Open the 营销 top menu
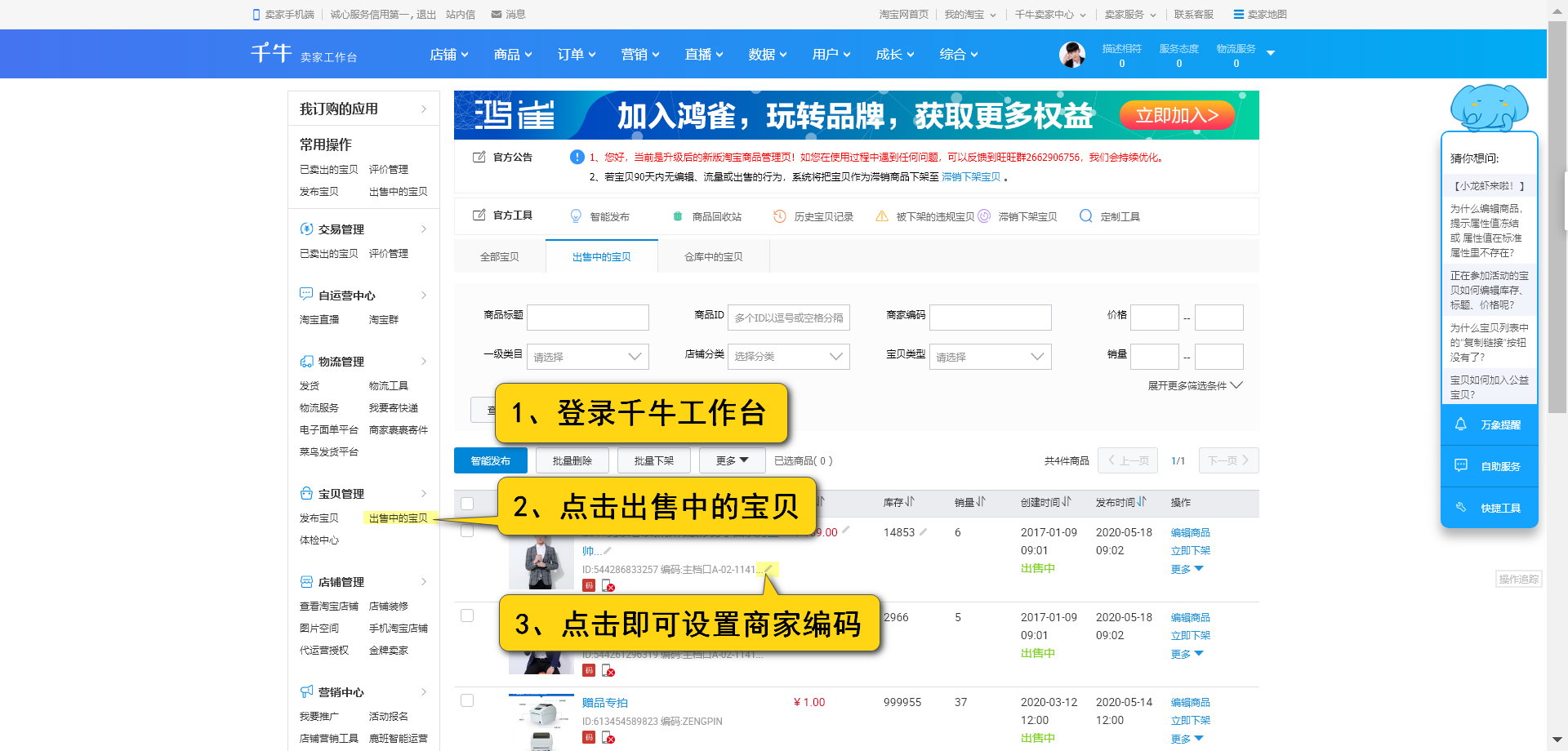1568x751 pixels. point(640,55)
